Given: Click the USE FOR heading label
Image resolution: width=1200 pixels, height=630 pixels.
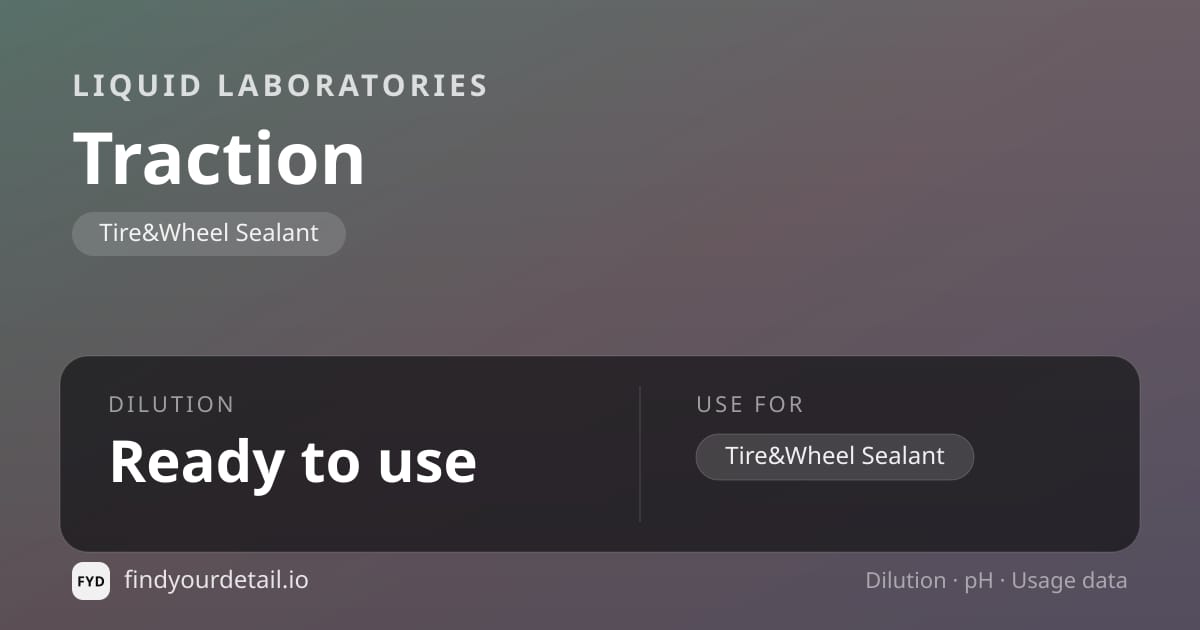Looking at the screenshot, I should (750, 405).
